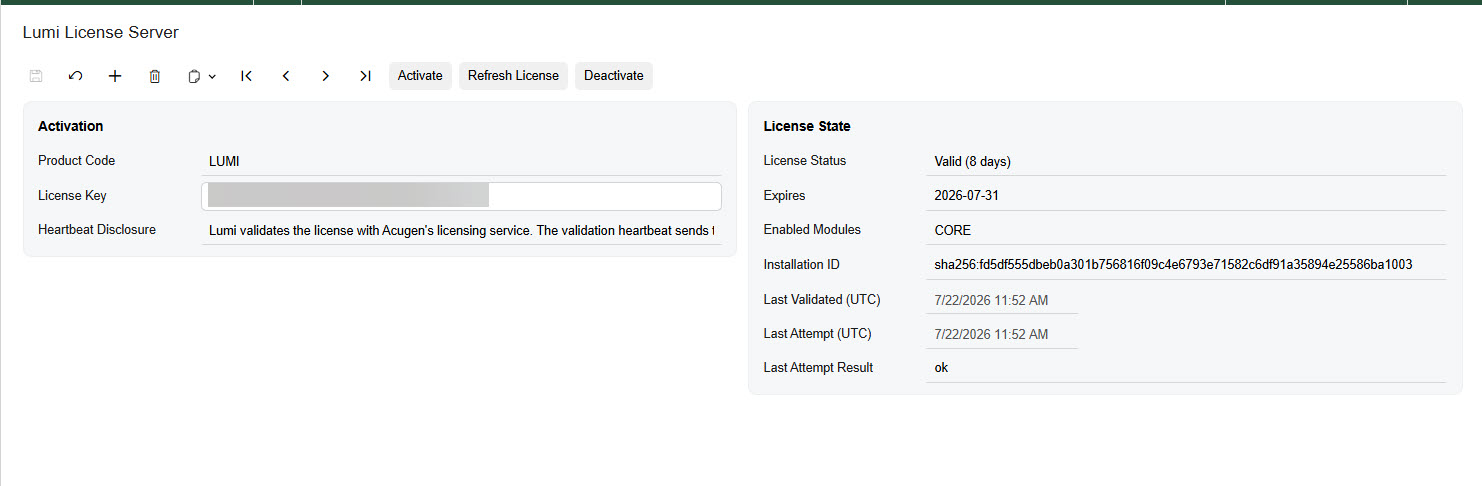Click the Product Code value LUMI
This screenshot has height=486, width=1482.
pyautogui.click(x=224, y=161)
